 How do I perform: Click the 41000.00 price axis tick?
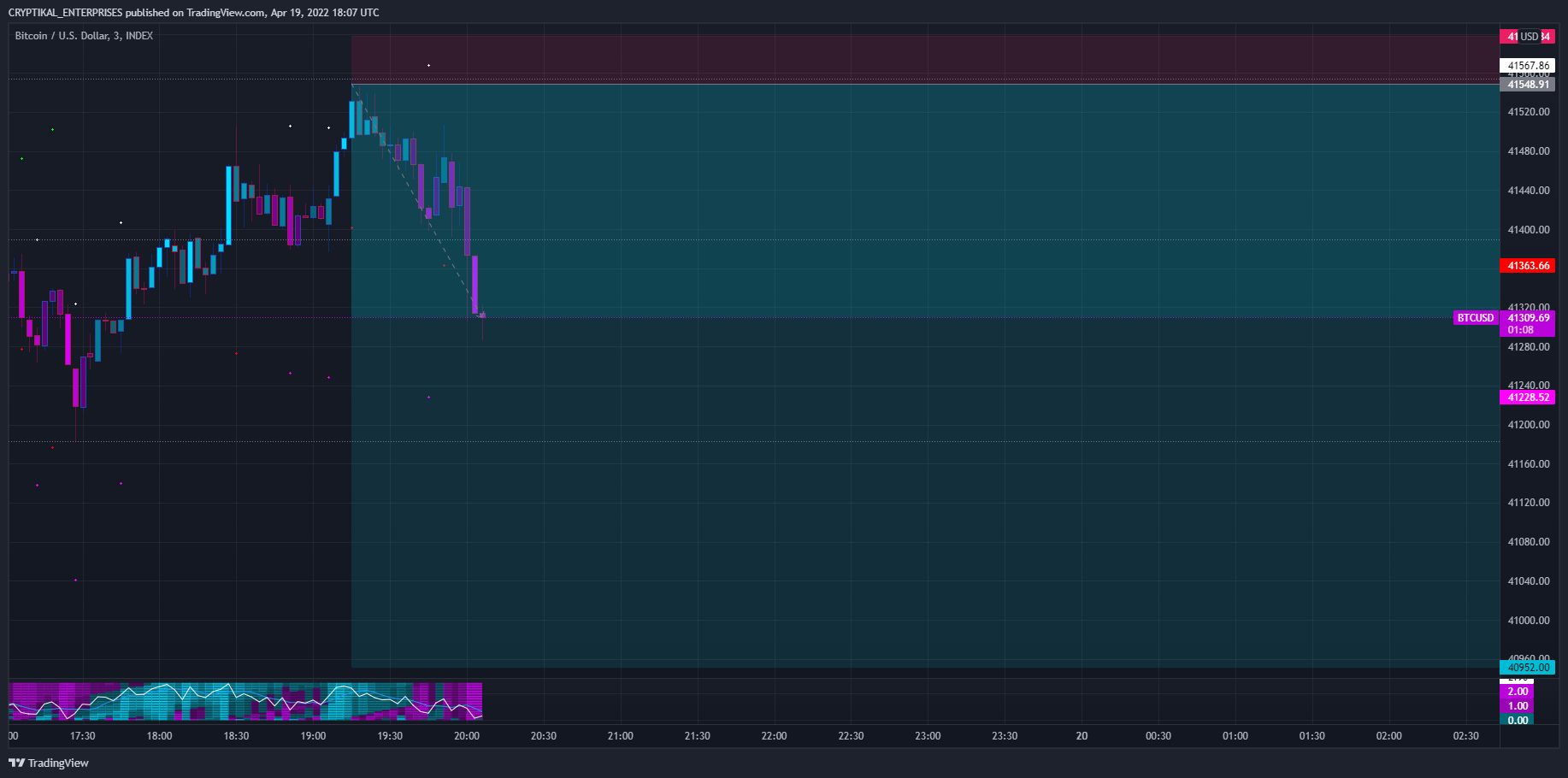point(1529,621)
